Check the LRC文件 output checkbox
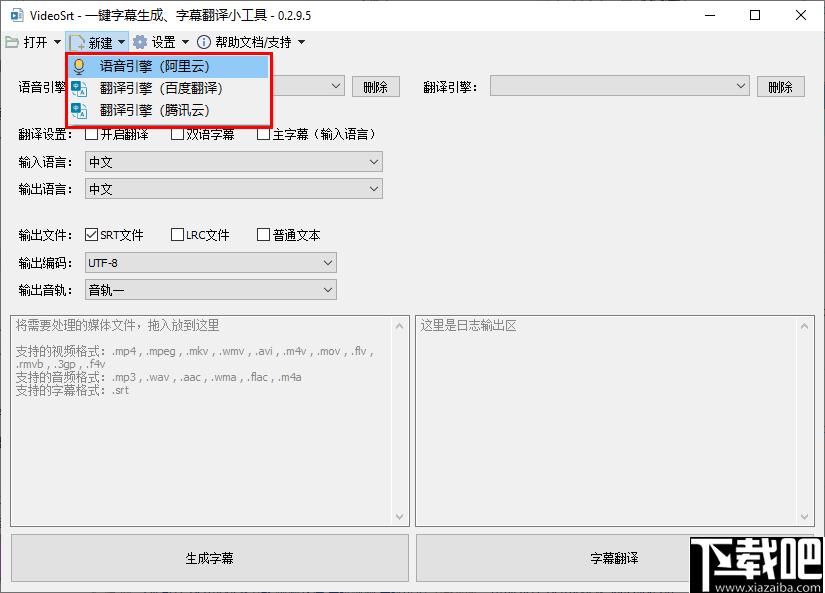 (177, 235)
